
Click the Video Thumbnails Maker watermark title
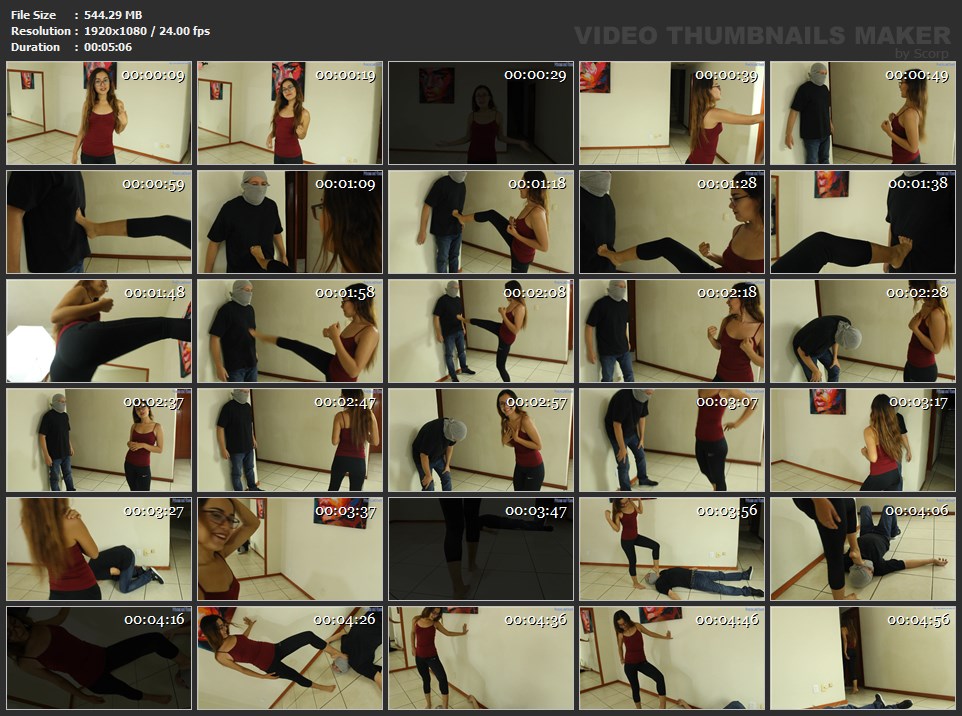click(x=762, y=36)
